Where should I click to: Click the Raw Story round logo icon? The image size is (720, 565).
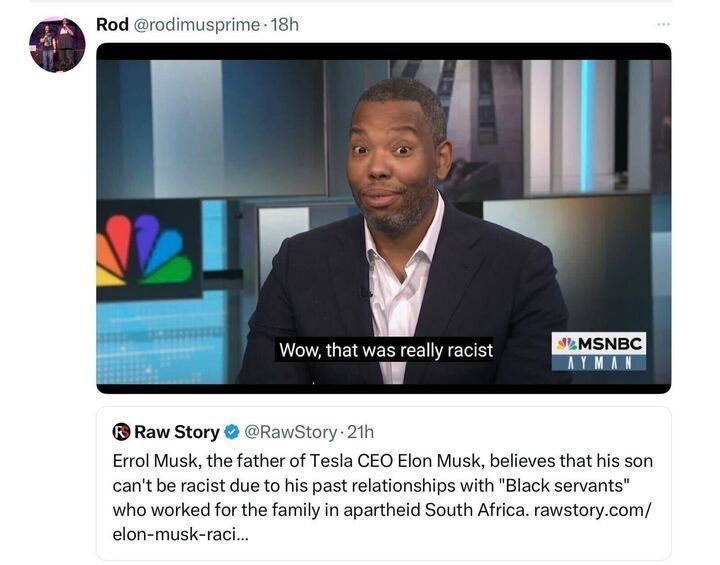[121, 432]
